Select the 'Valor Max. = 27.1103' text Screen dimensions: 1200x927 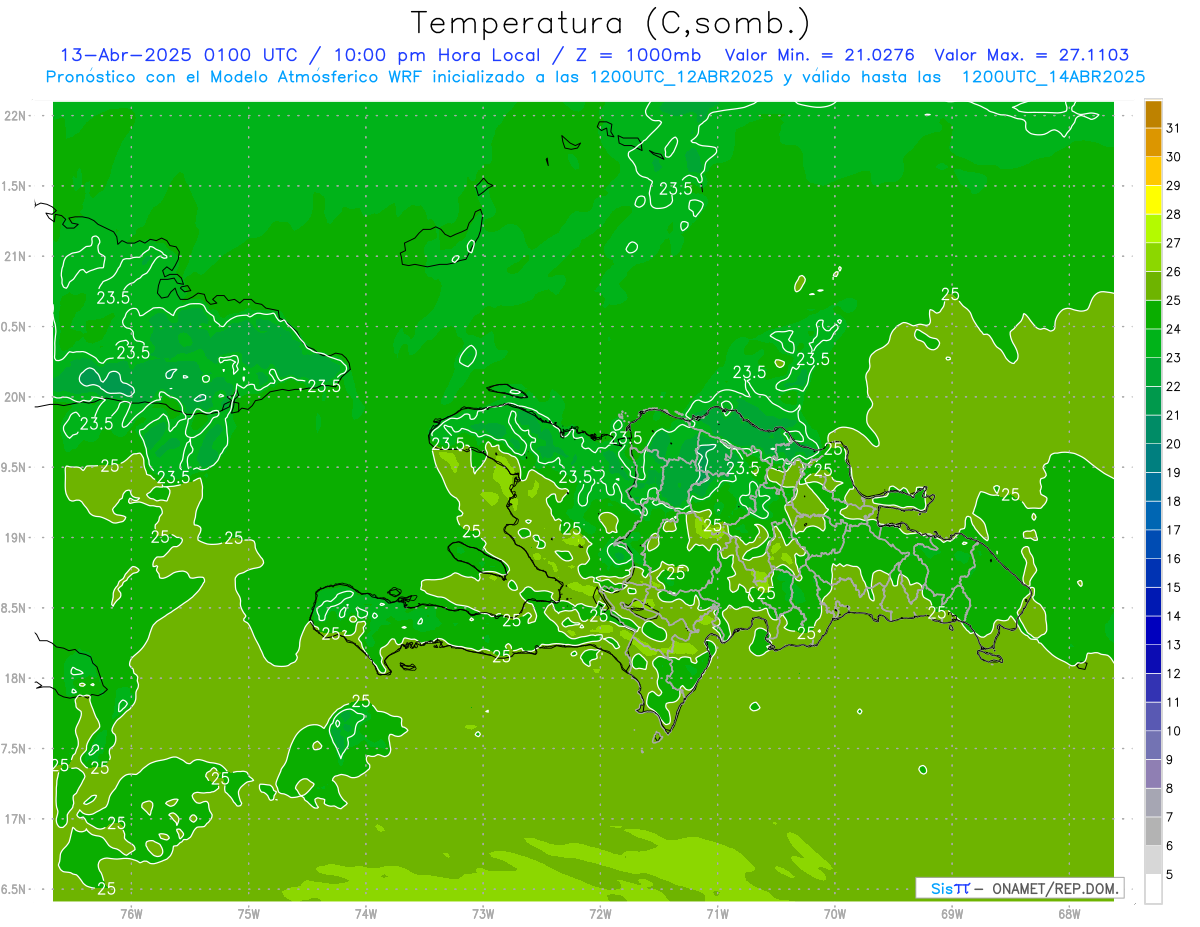pyautogui.click(x=1033, y=55)
